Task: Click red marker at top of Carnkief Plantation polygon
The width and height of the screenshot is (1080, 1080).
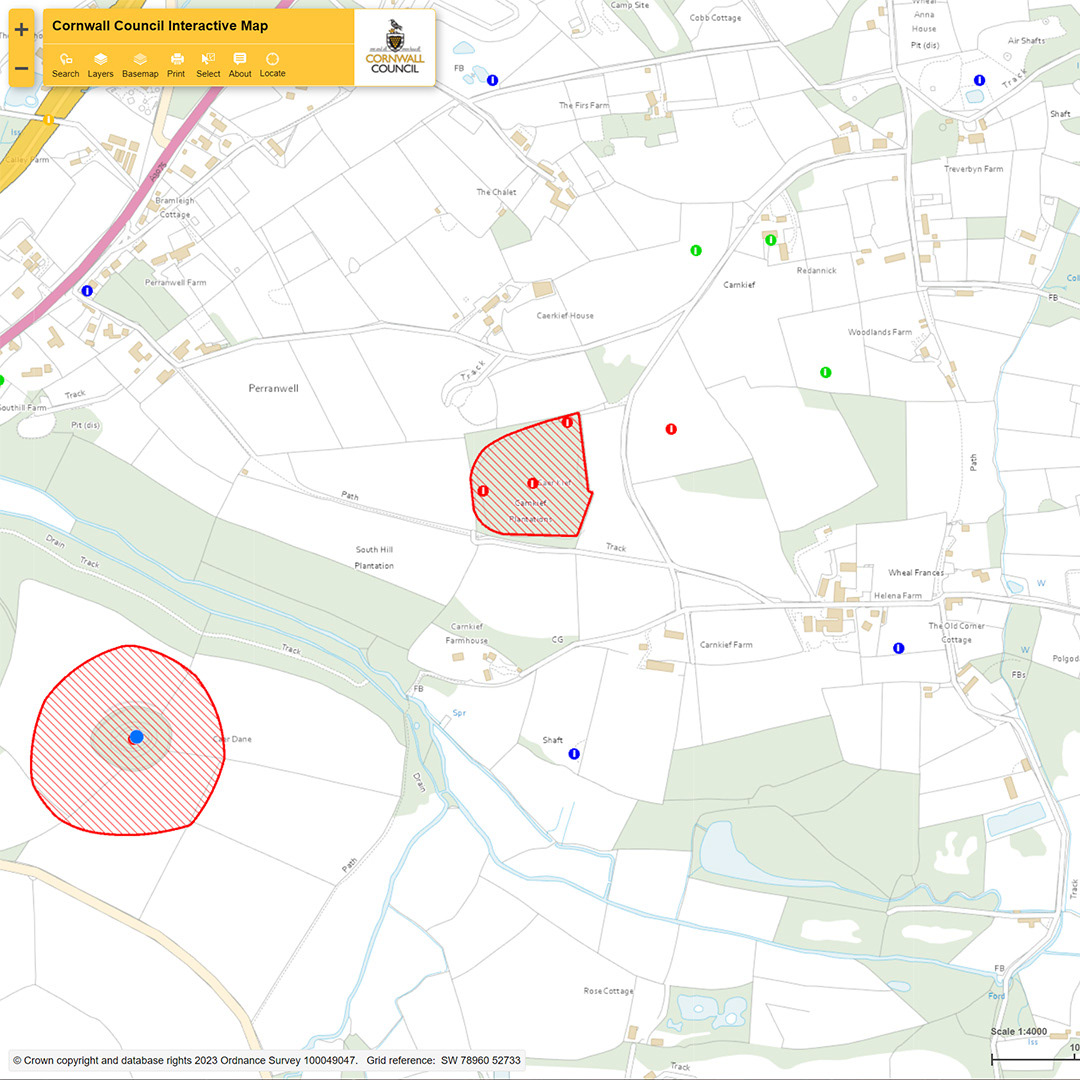Action: [x=567, y=422]
